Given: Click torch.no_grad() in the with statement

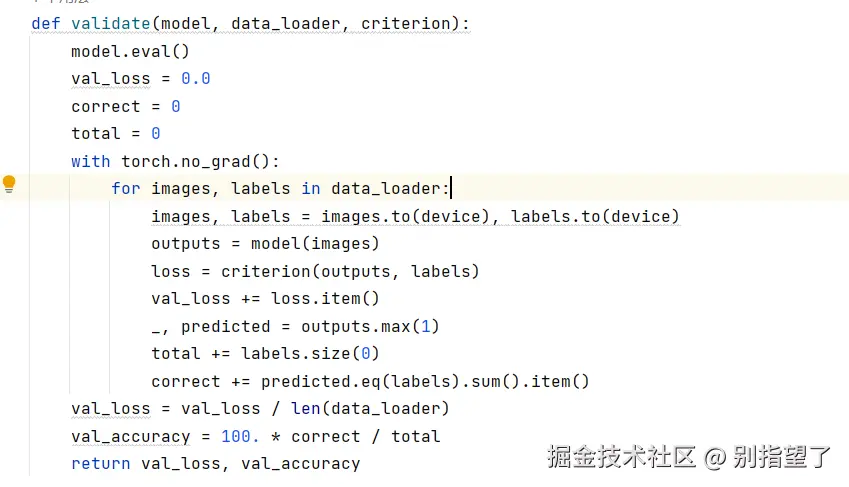Looking at the screenshot, I should pos(195,161).
